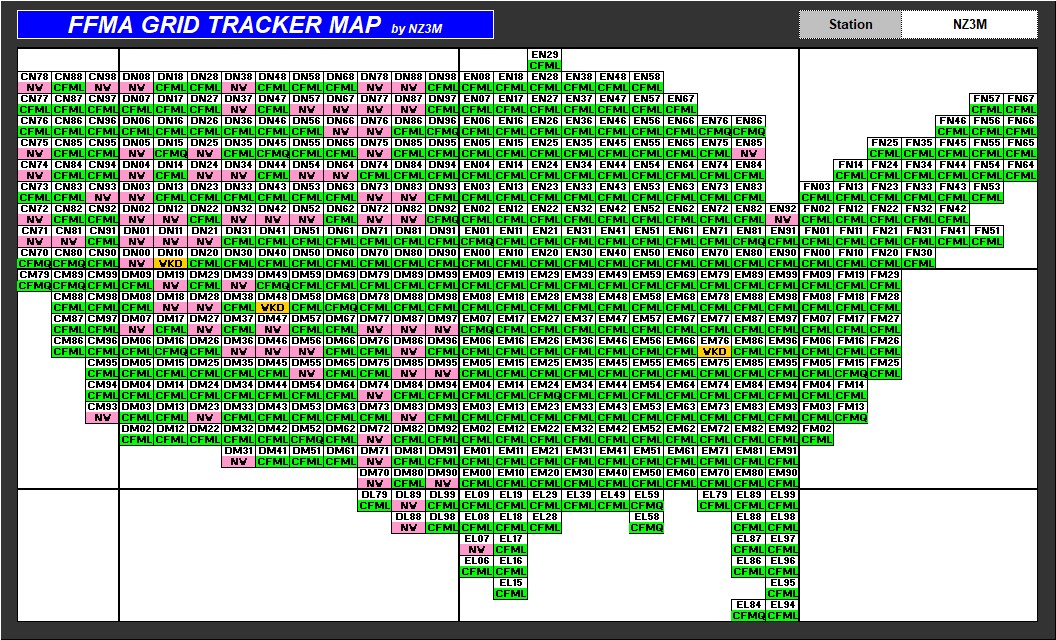This screenshot has height=640, width=1056.
Task: Click the CM93 grid cell
Action: coord(103,407)
